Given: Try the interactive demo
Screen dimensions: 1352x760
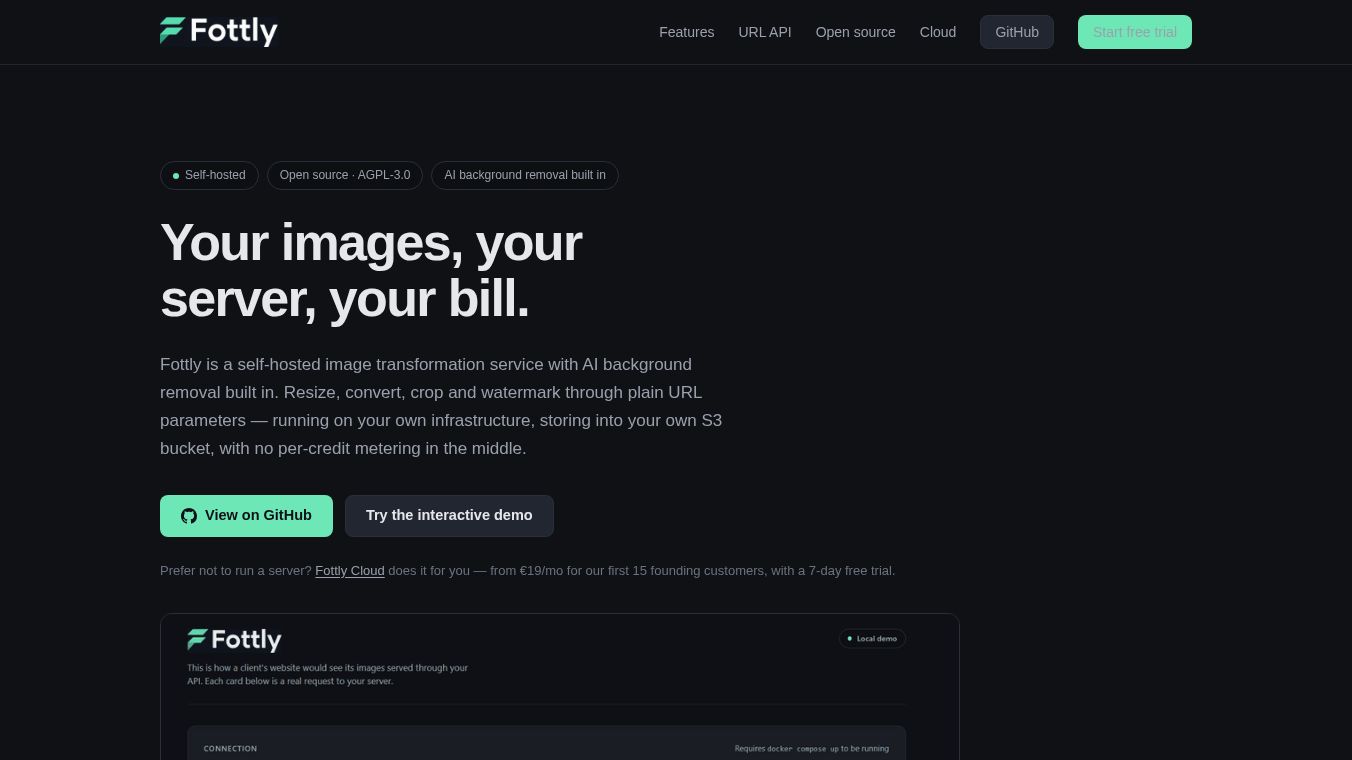Looking at the screenshot, I should click(449, 516).
